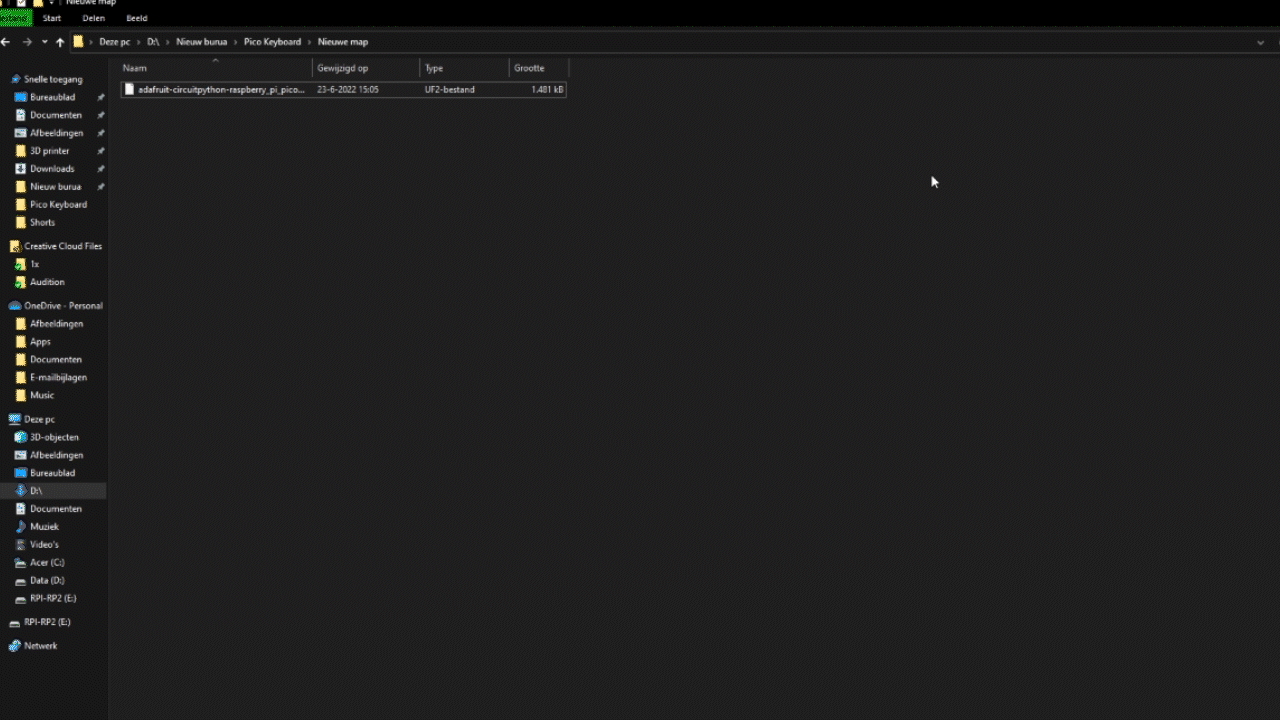Viewport: 1280px width, 720px height.
Task: Open Documenten under Snelle toegang
Action: coord(56,115)
